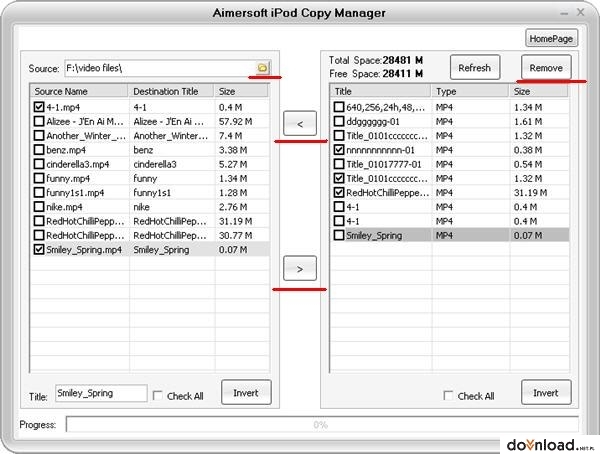Check the Another_Winter source file

click(39, 136)
